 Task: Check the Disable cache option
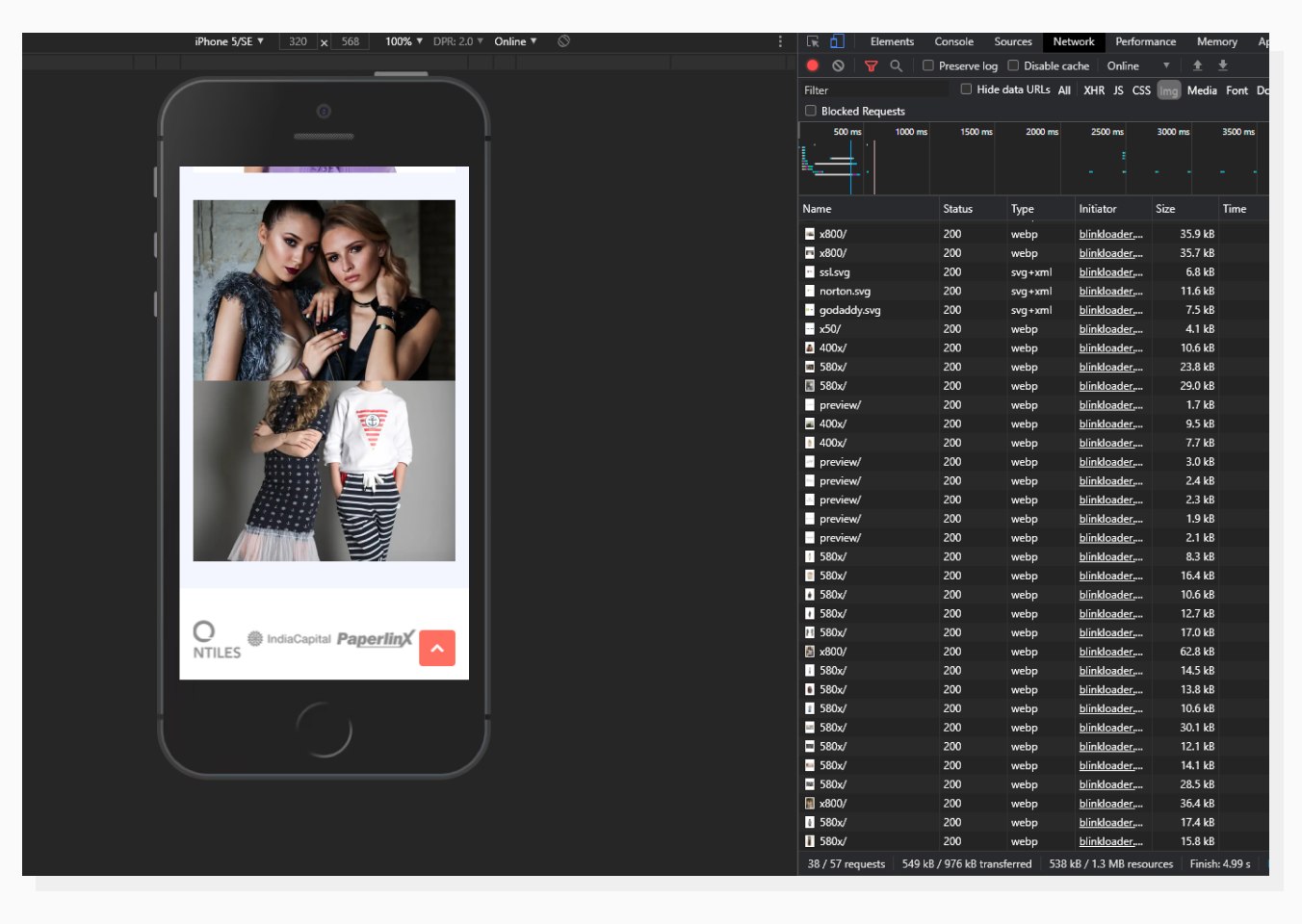tap(1013, 65)
